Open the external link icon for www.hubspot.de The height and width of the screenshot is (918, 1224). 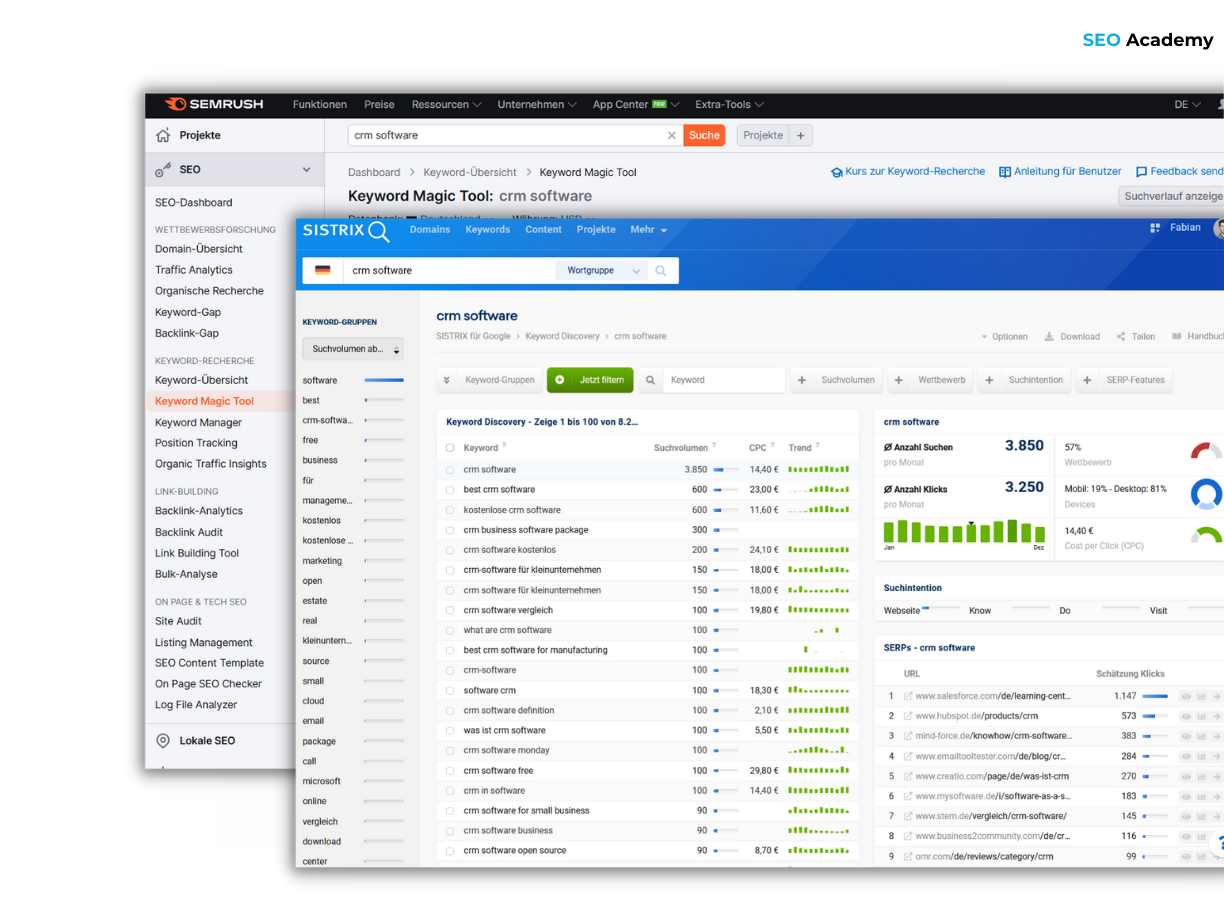coord(908,716)
